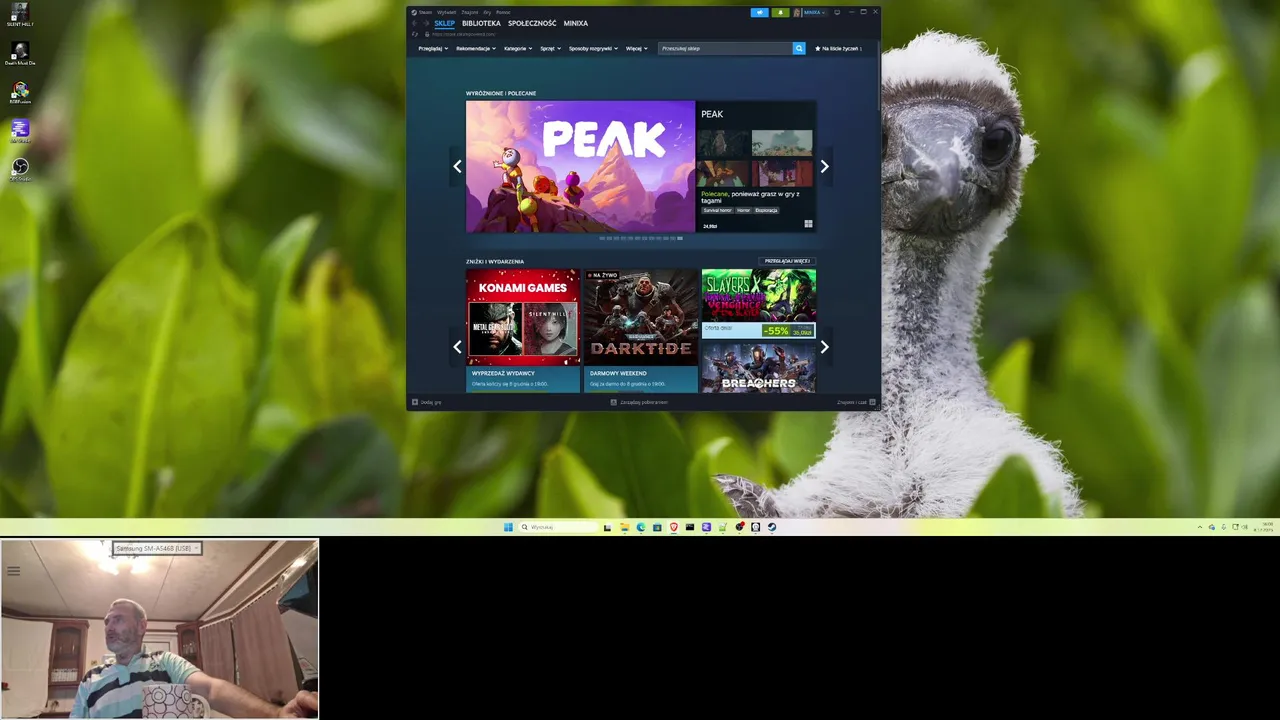Open File Explorer from the taskbar

point(624,527)
